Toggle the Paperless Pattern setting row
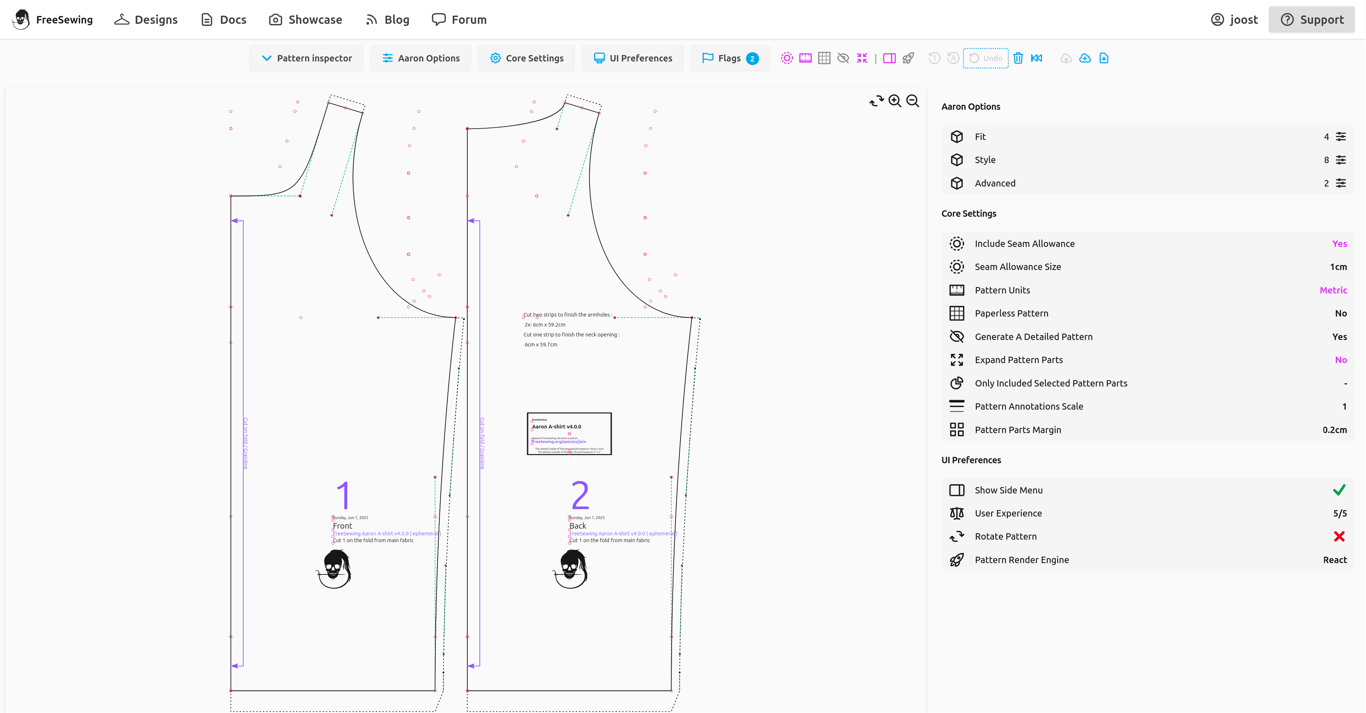 [x=1148, y=313]
